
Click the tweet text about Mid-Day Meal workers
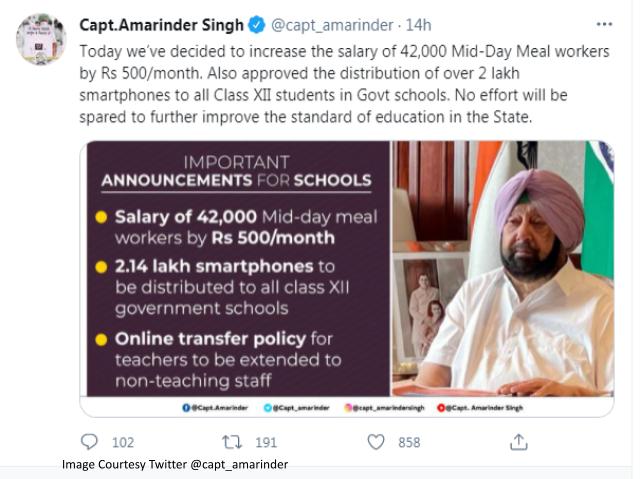coord(344,84)
